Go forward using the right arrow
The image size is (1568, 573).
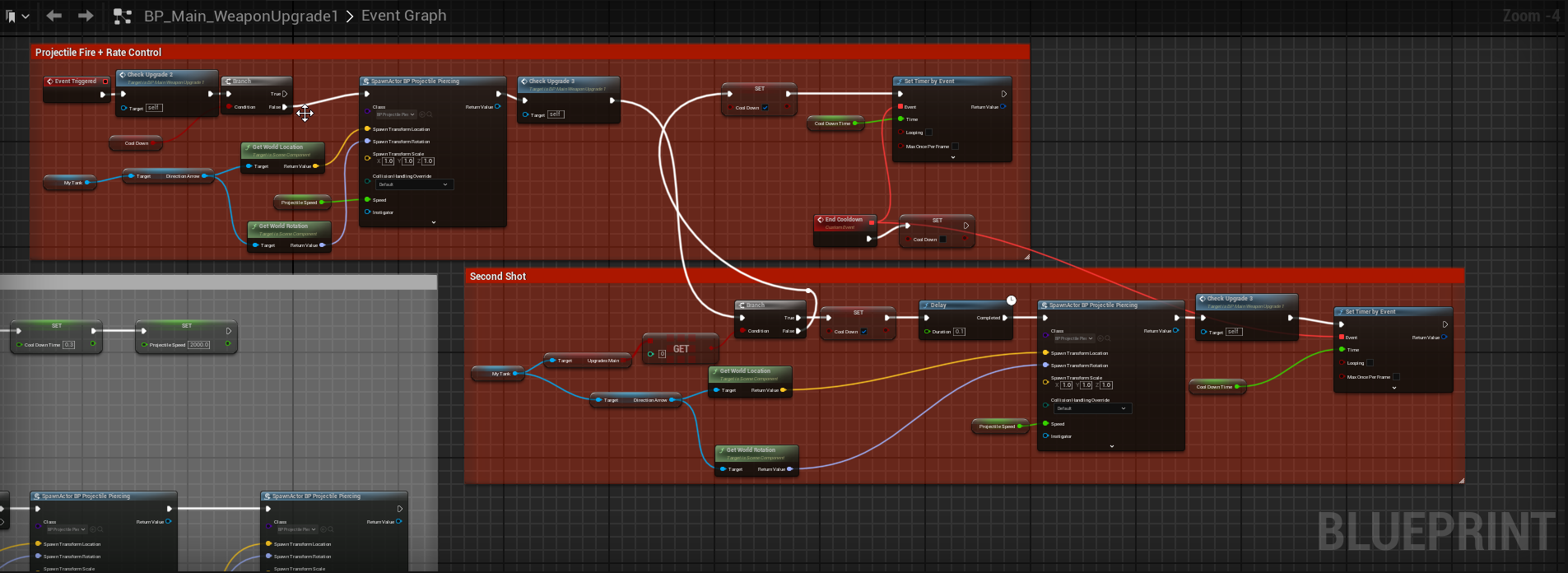click(x=85, y=16)
